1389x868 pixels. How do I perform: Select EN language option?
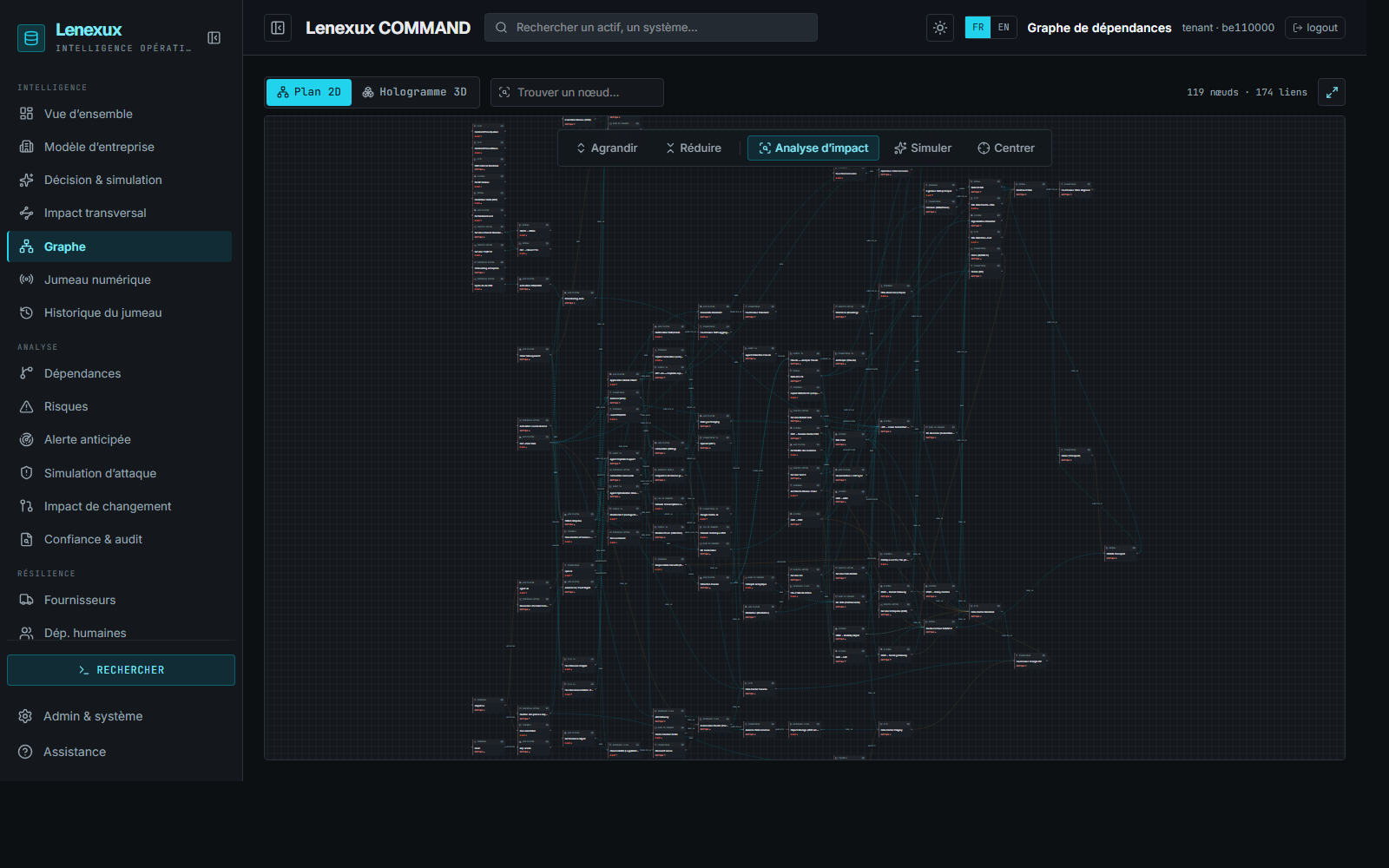pos(1004,28)
